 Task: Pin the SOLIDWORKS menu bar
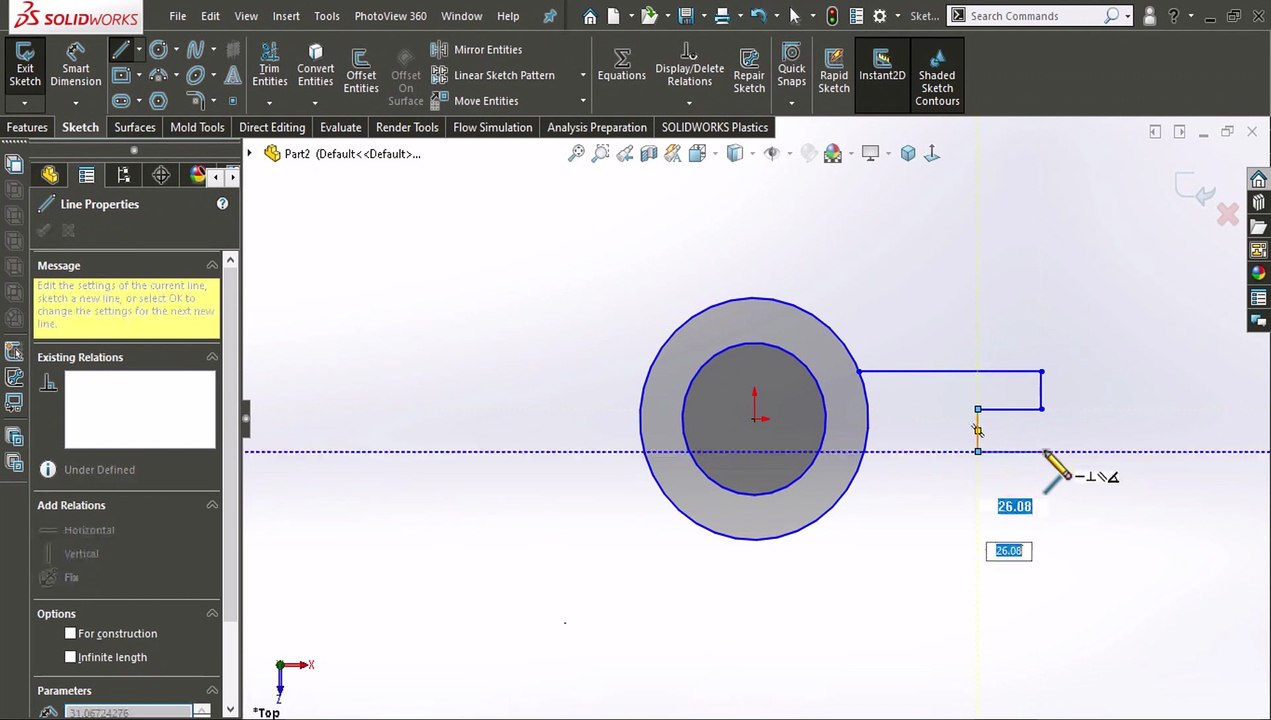pyautogui.click(x=550, y=16)
